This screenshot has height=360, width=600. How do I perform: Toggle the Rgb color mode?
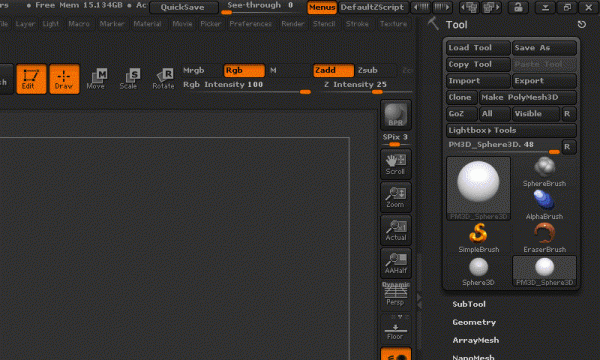click(x=244, y=70)
